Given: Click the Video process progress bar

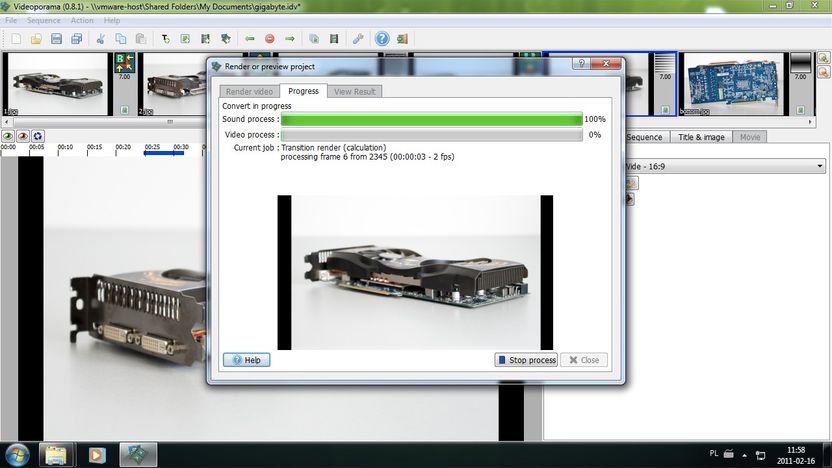Looking at the screenshot, I should (431, 135).
